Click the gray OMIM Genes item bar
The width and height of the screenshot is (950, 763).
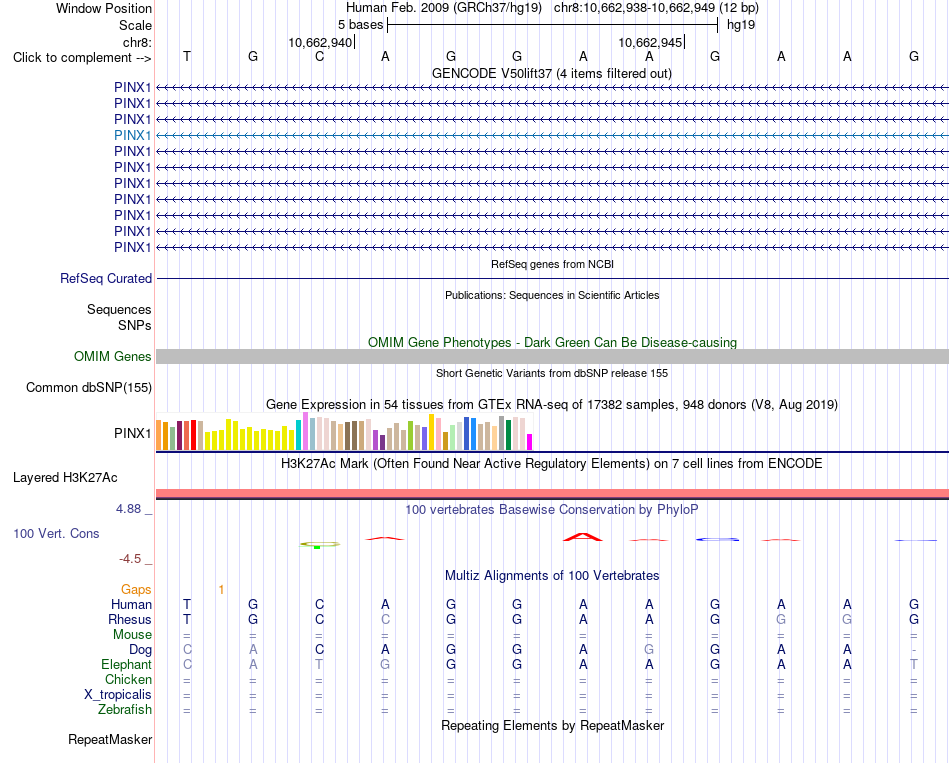coord(552,356)
